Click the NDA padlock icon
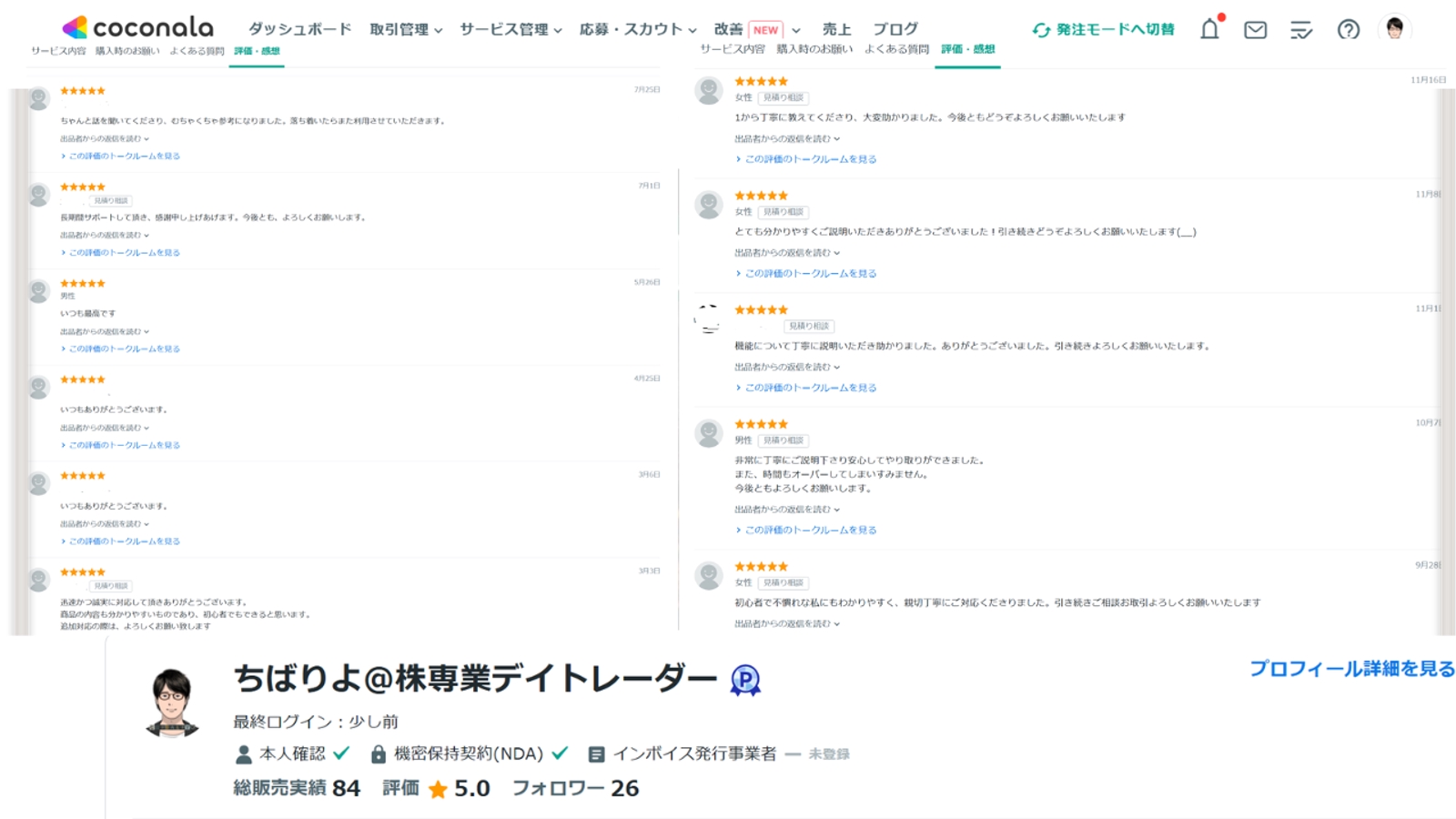 point(379,754)
